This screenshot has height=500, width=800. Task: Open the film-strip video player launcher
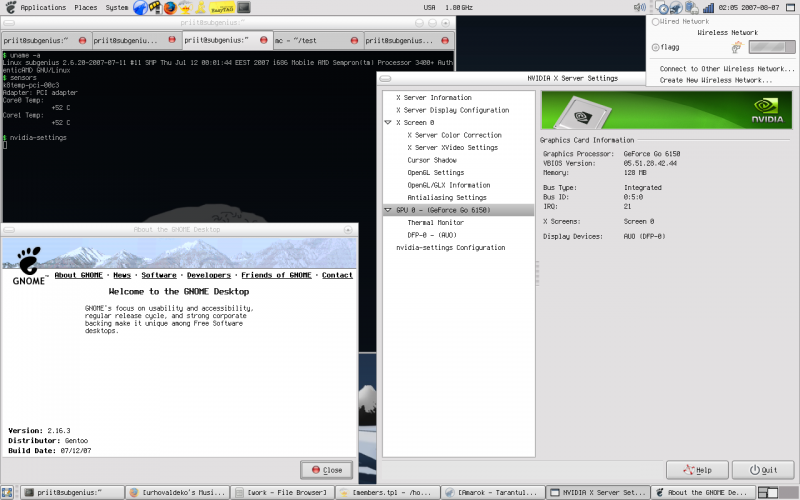click(x=155, y=7)
